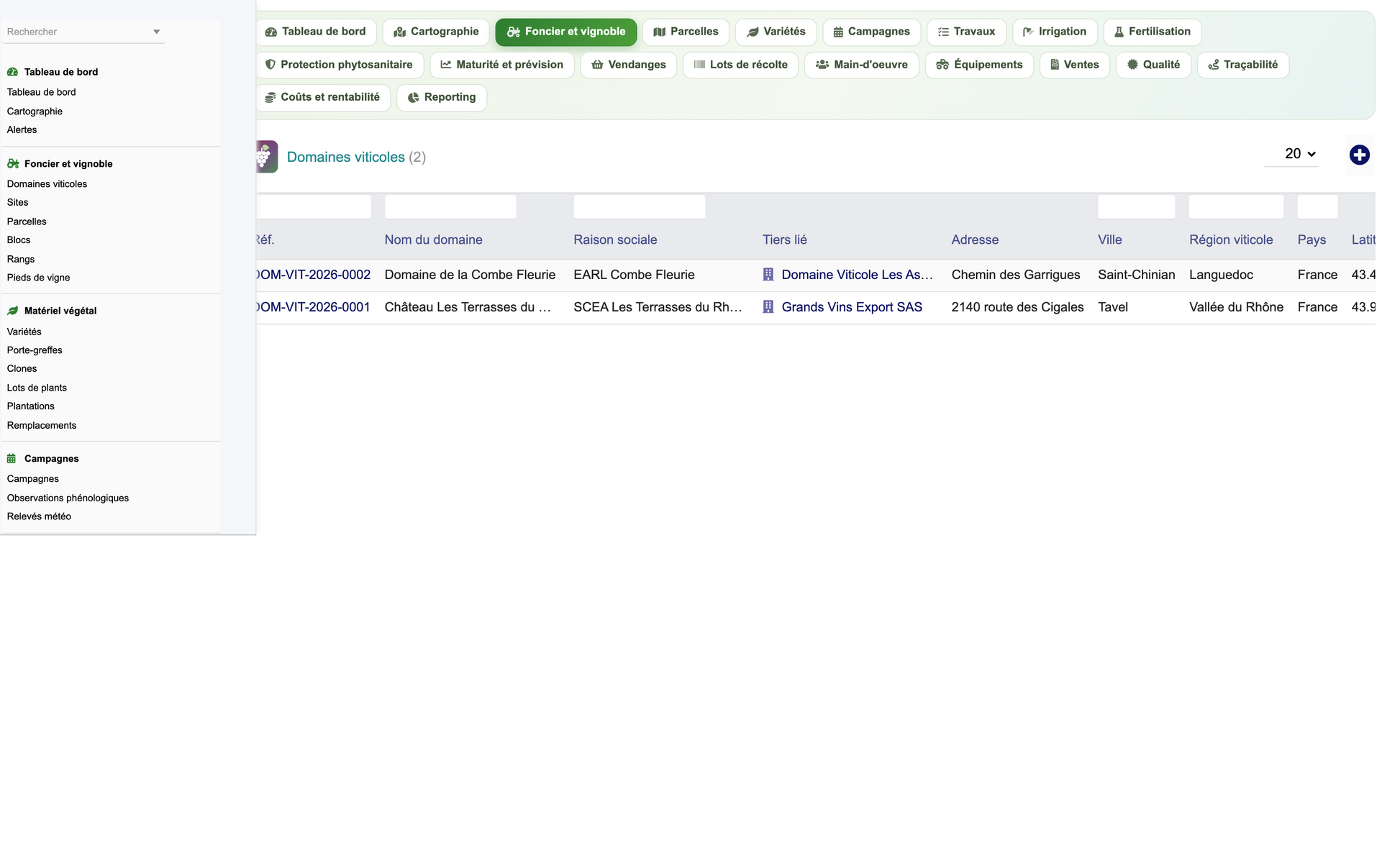Click the Reporting pie chart icon

tap(414, 97)
